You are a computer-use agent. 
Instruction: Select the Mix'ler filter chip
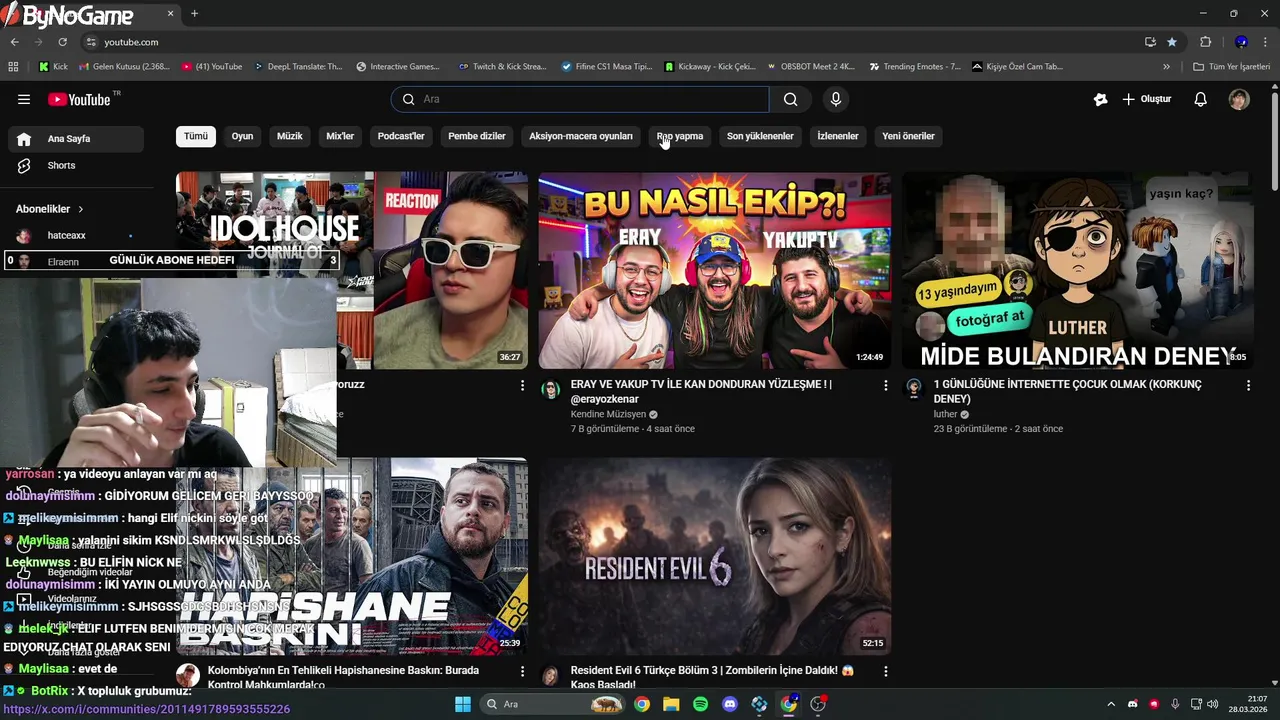340,136
